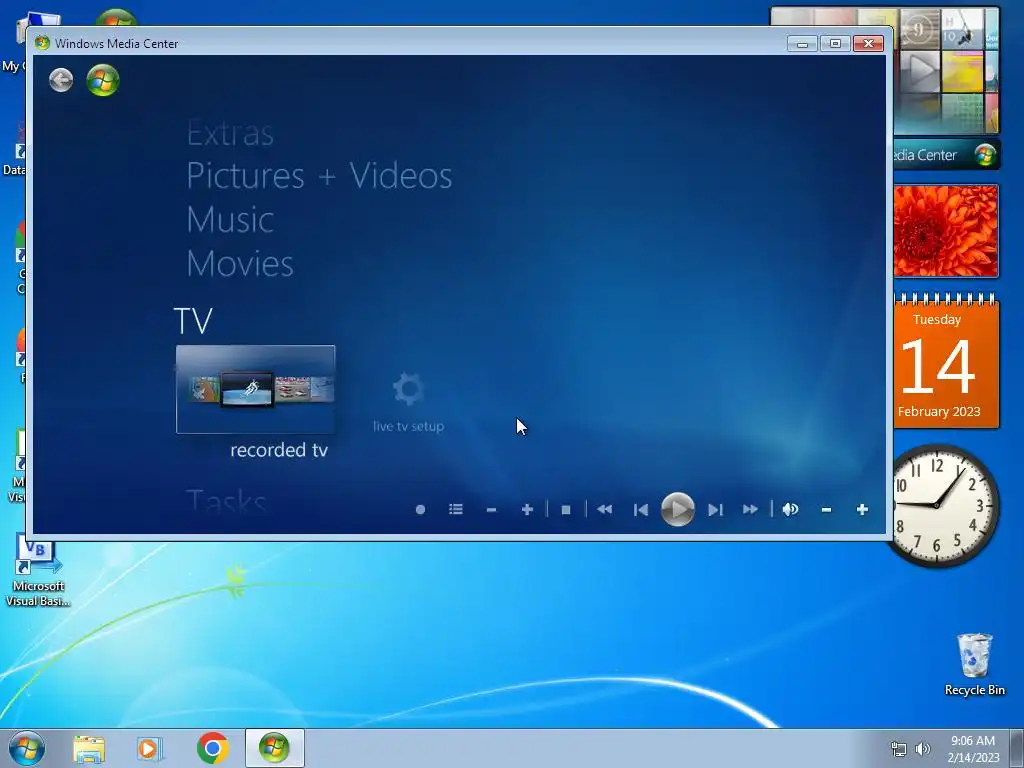Click the Media Center taskbar button
Screen dimensions: 1024x768
click(274, 748)
